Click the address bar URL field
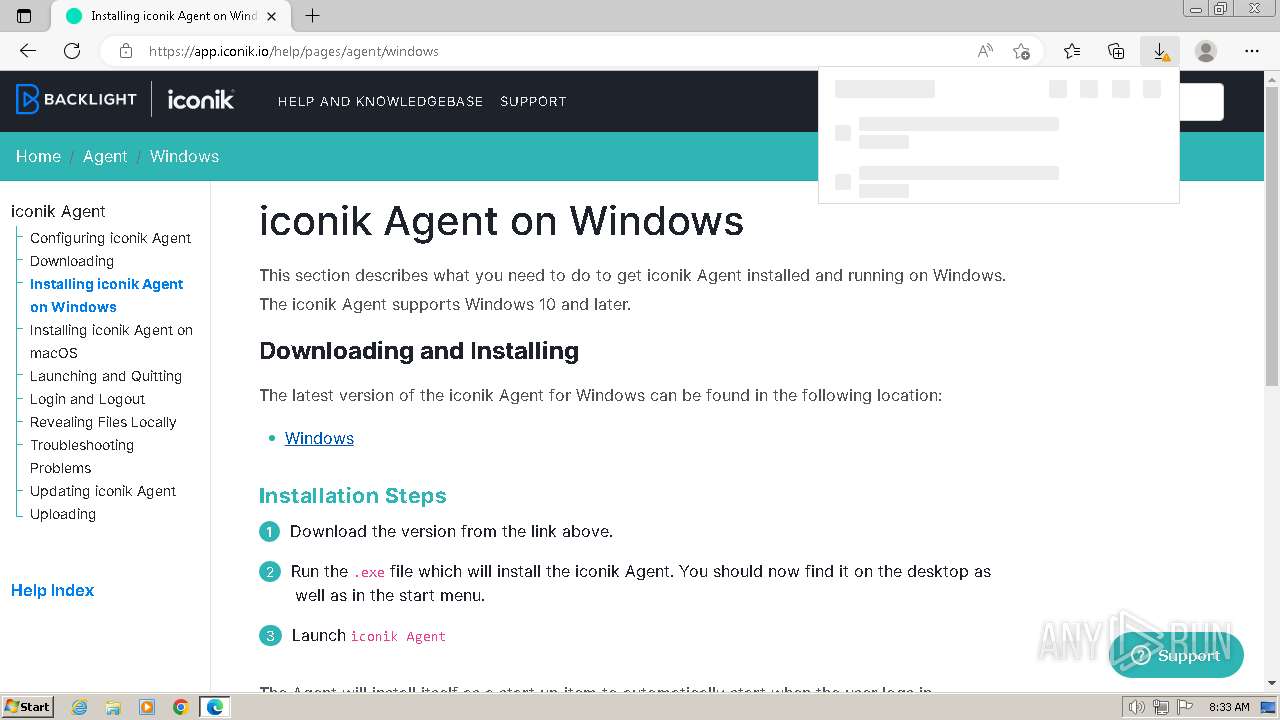 pyautogui.click(x=555, y=51)
